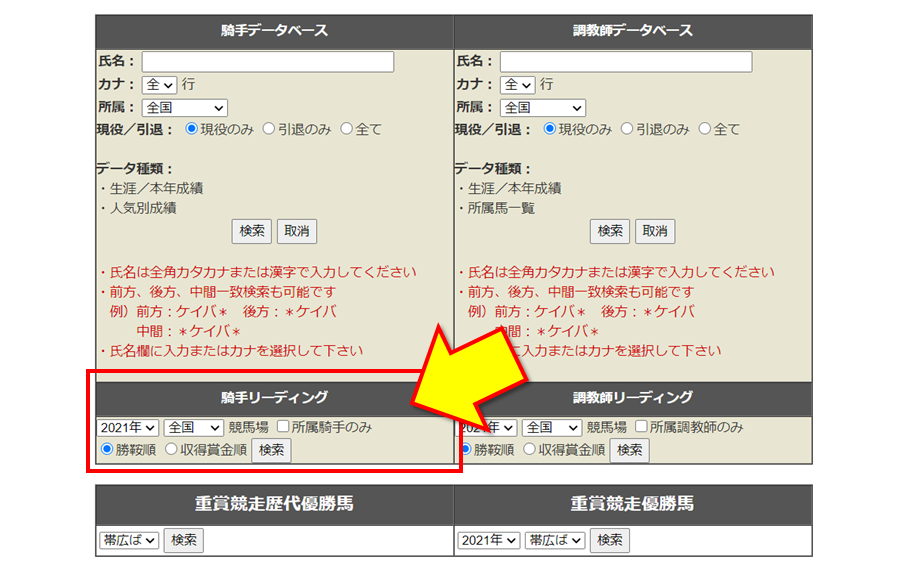Click the trainer database name input field
Viewport: 907px width, 567px height.
click(x=625, y=62)
